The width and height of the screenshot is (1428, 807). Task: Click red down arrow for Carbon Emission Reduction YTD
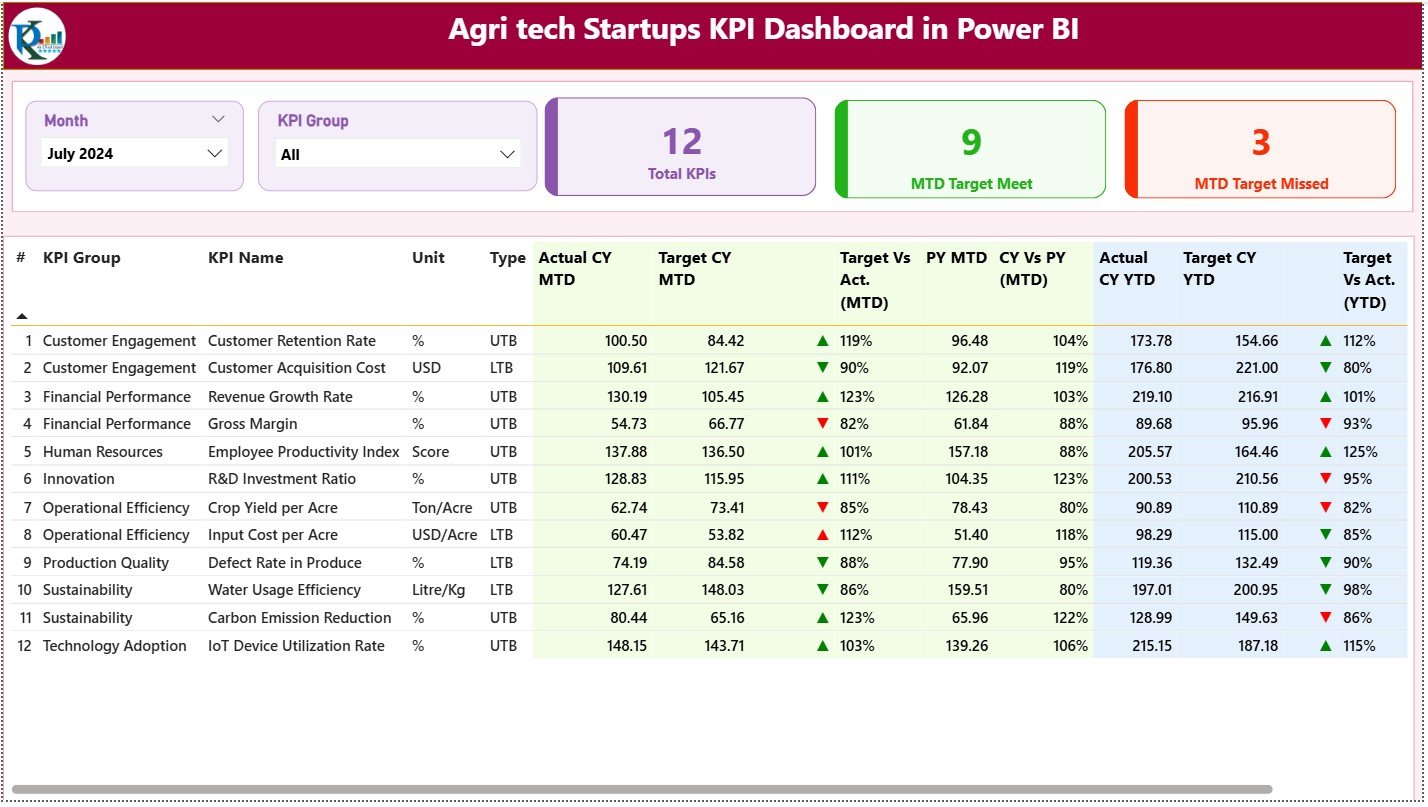click(1326, 618)
